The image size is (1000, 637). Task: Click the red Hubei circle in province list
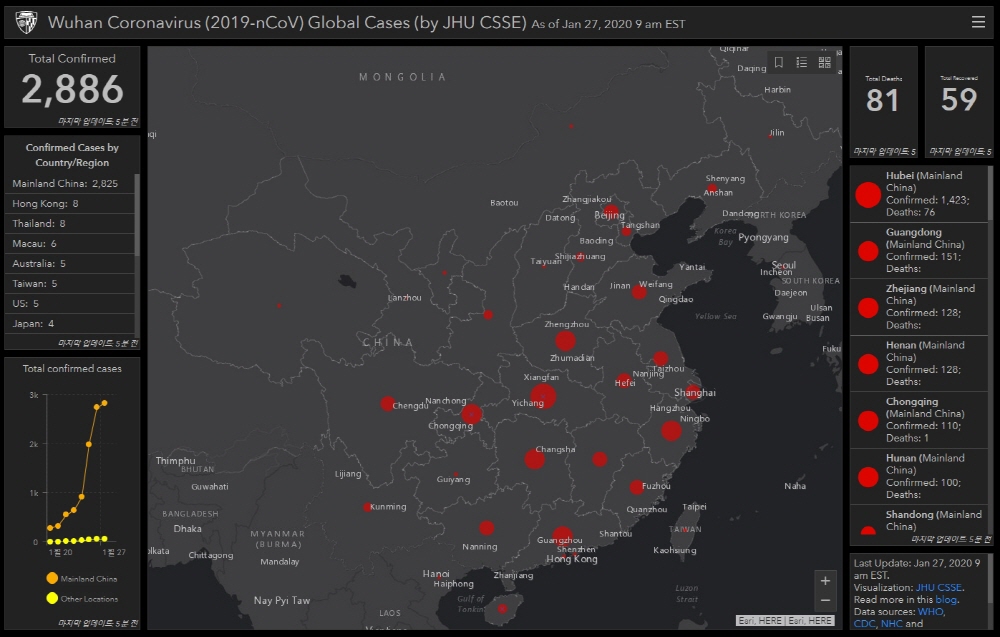[867, 198]
